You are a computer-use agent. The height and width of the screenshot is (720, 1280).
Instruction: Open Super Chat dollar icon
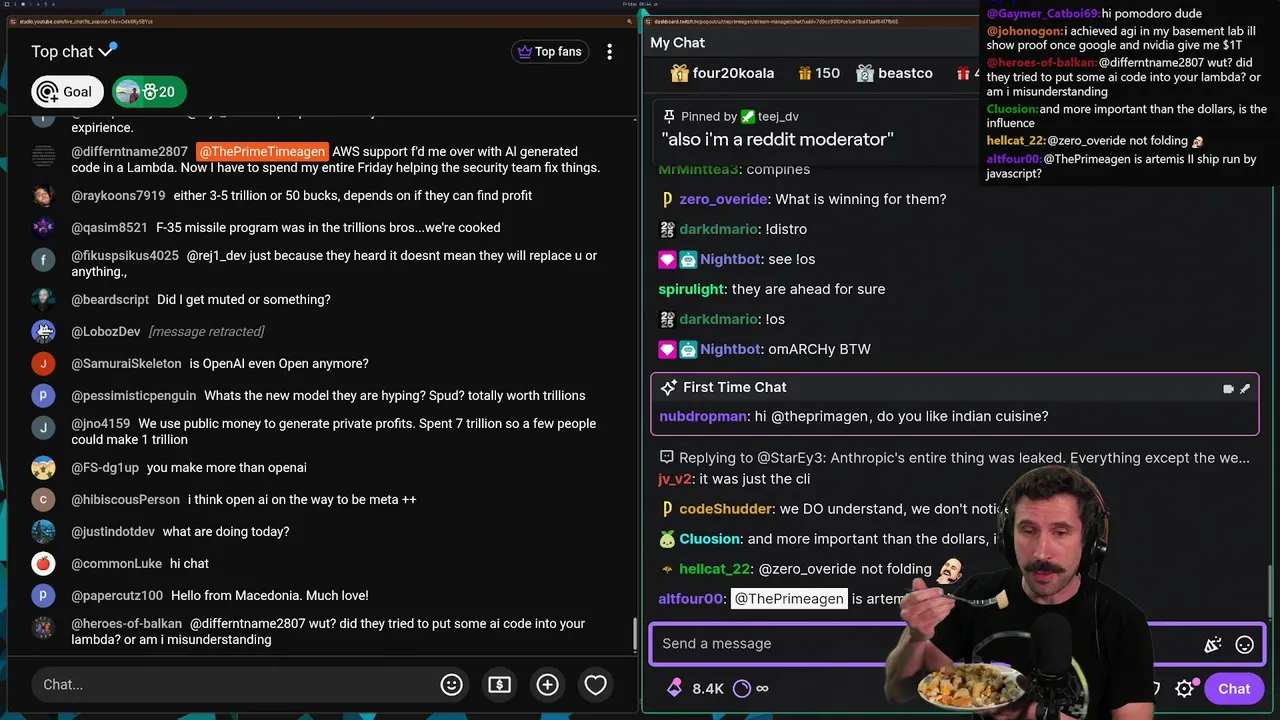(x=499, y=685)
